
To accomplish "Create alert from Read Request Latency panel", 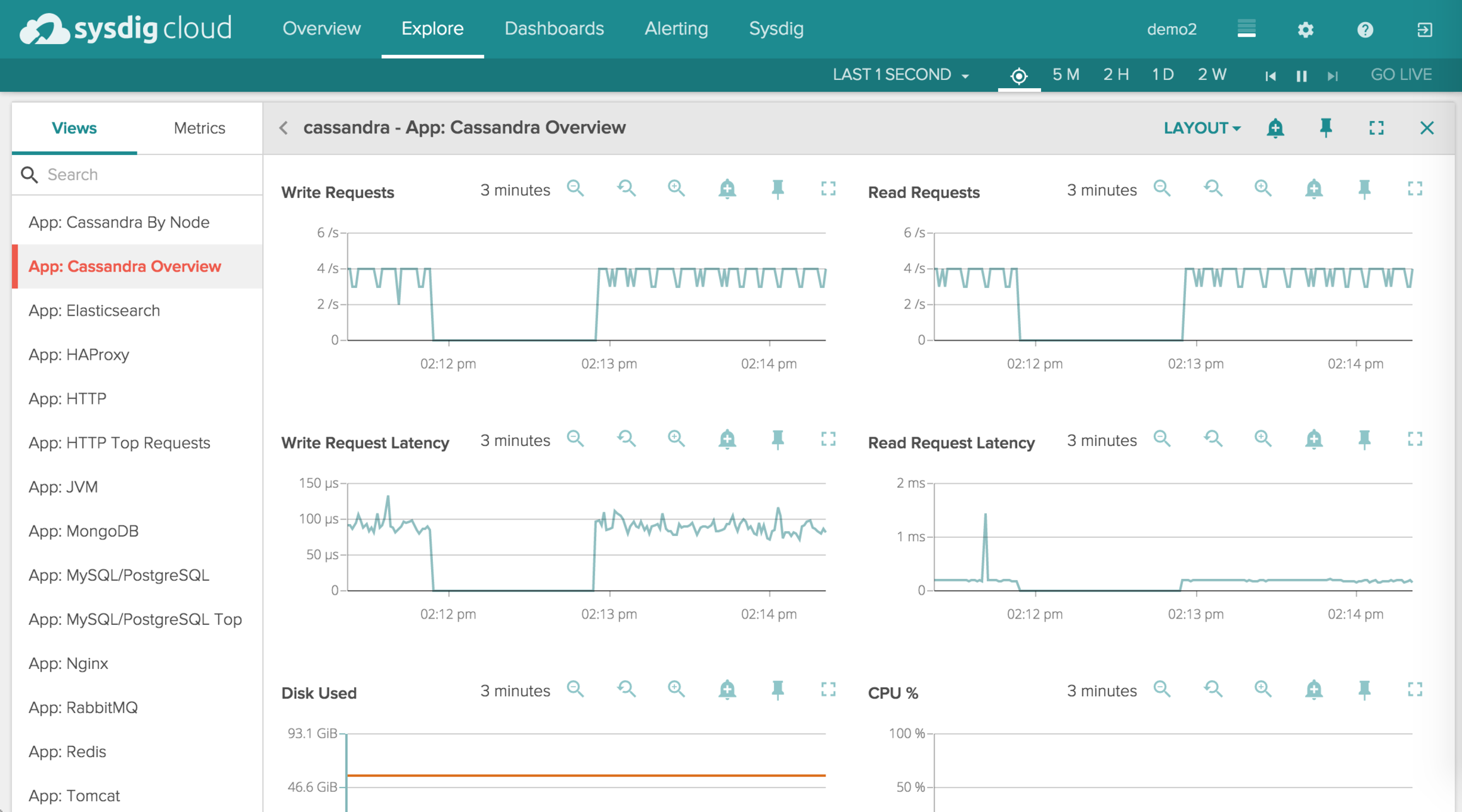I will pos(1314,438).
